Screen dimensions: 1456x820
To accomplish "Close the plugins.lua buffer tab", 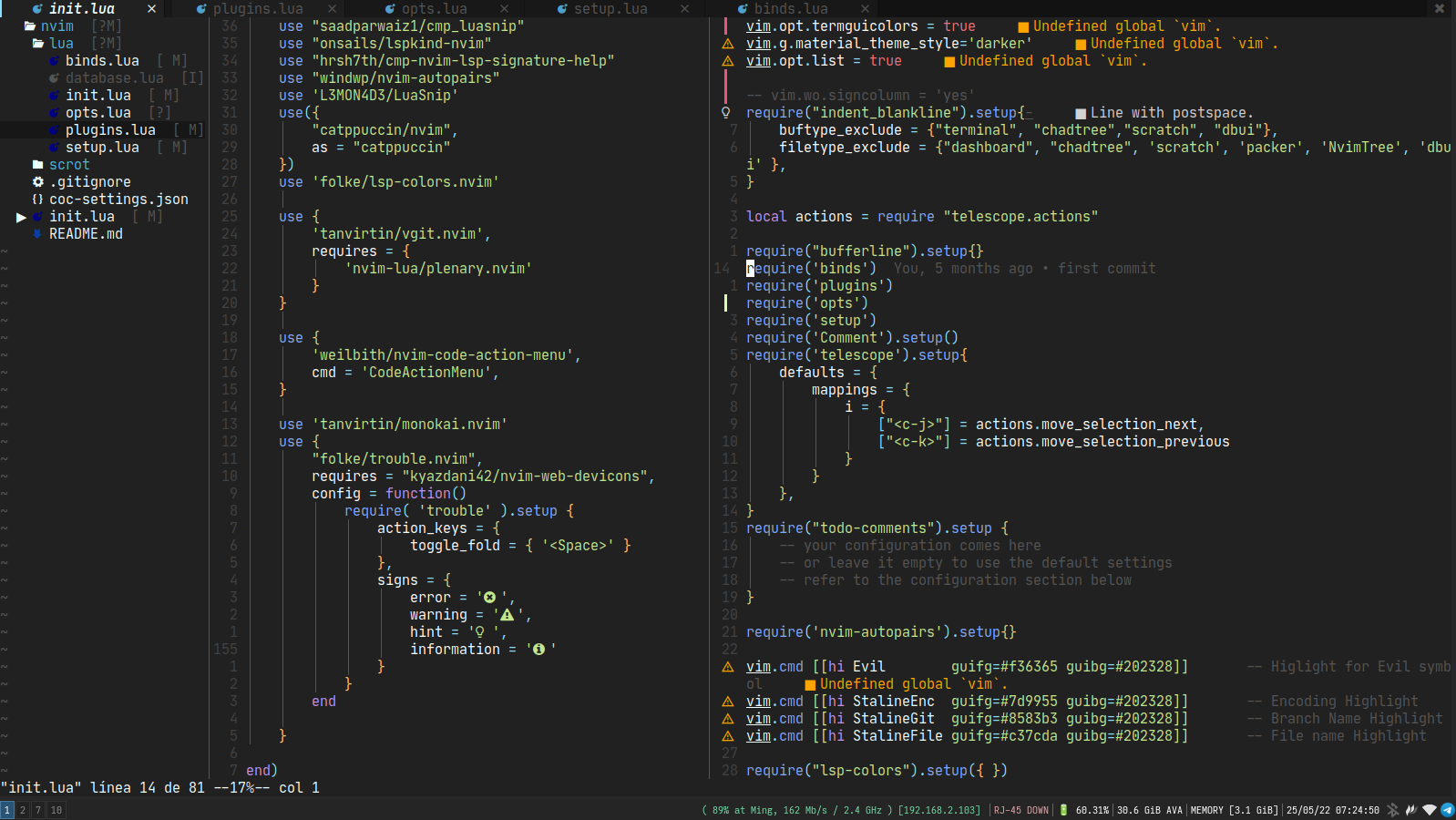I will 332,8.
